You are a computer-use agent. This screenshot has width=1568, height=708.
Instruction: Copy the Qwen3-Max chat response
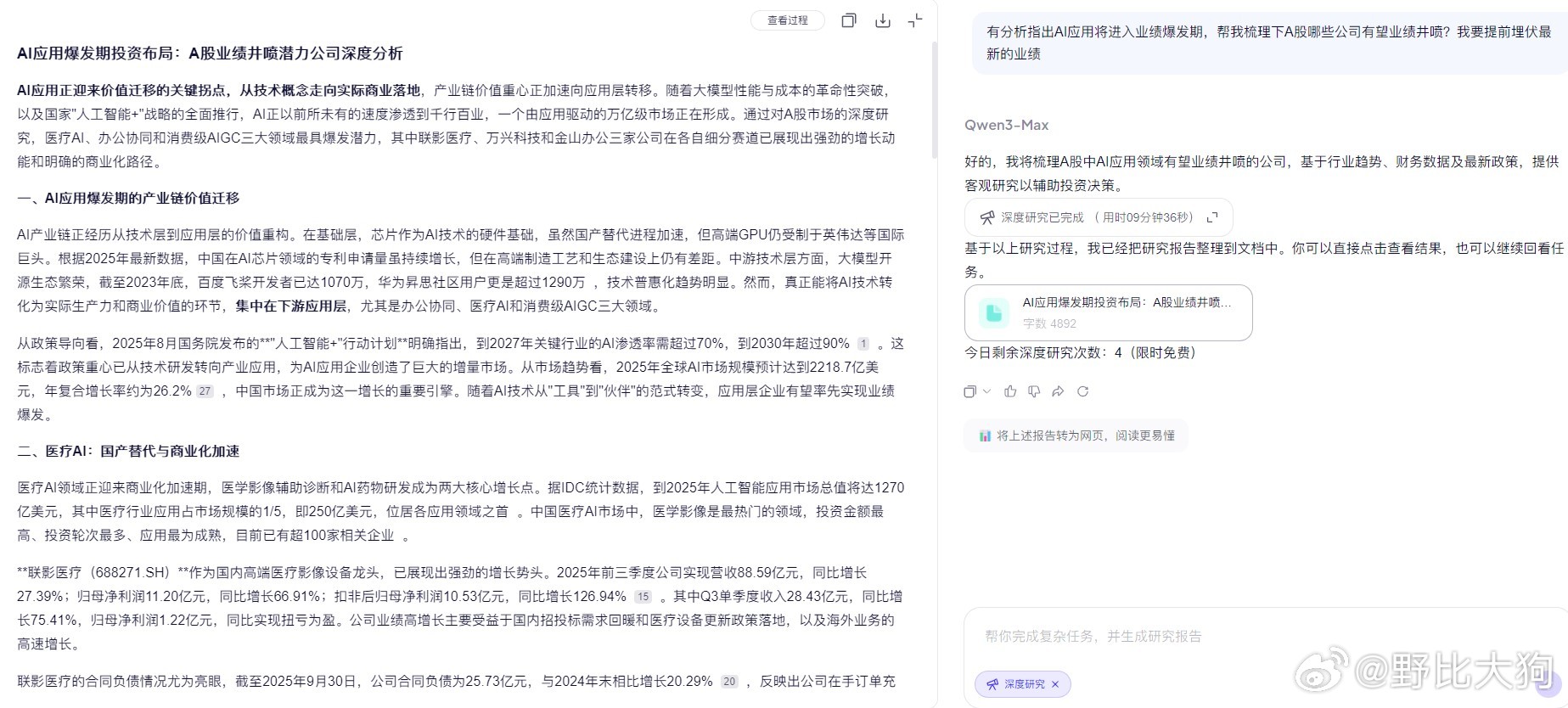tap(970, 391)
